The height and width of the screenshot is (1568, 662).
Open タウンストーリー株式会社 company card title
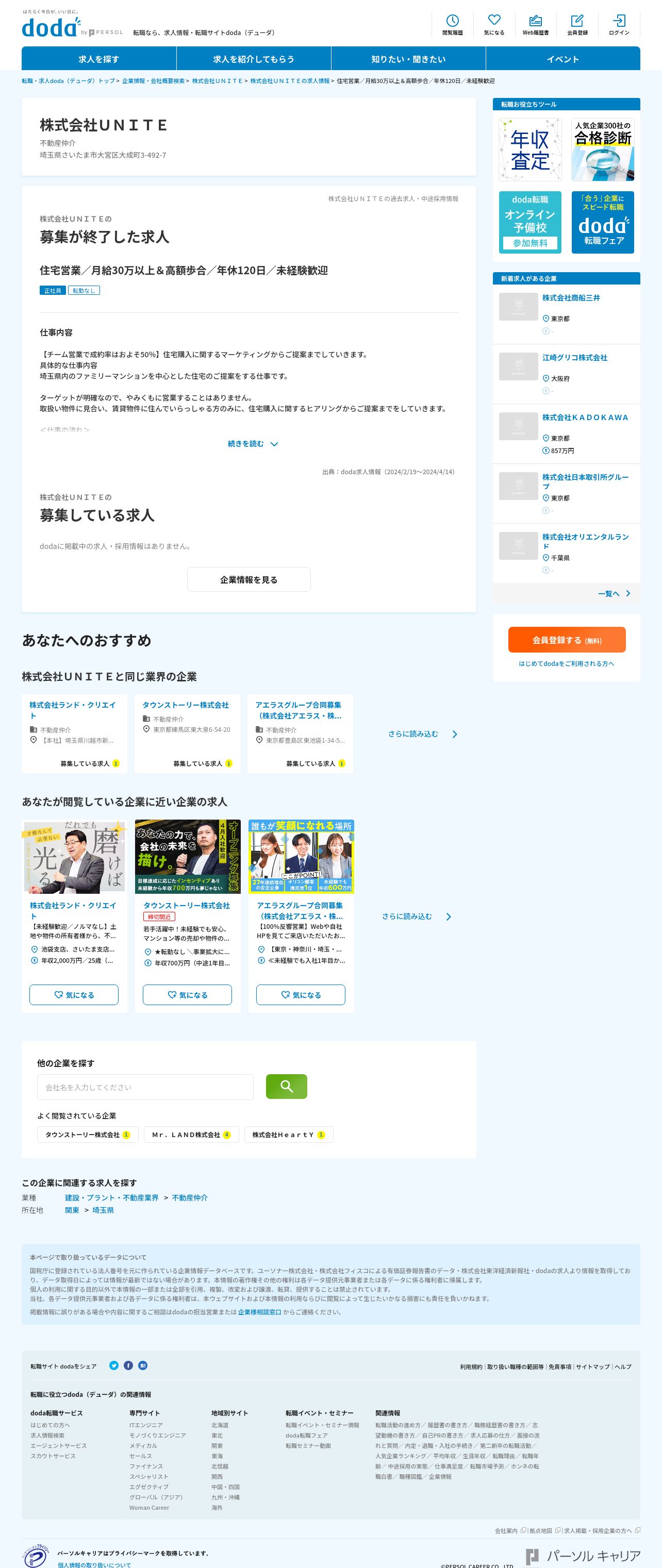coord(186,705)
